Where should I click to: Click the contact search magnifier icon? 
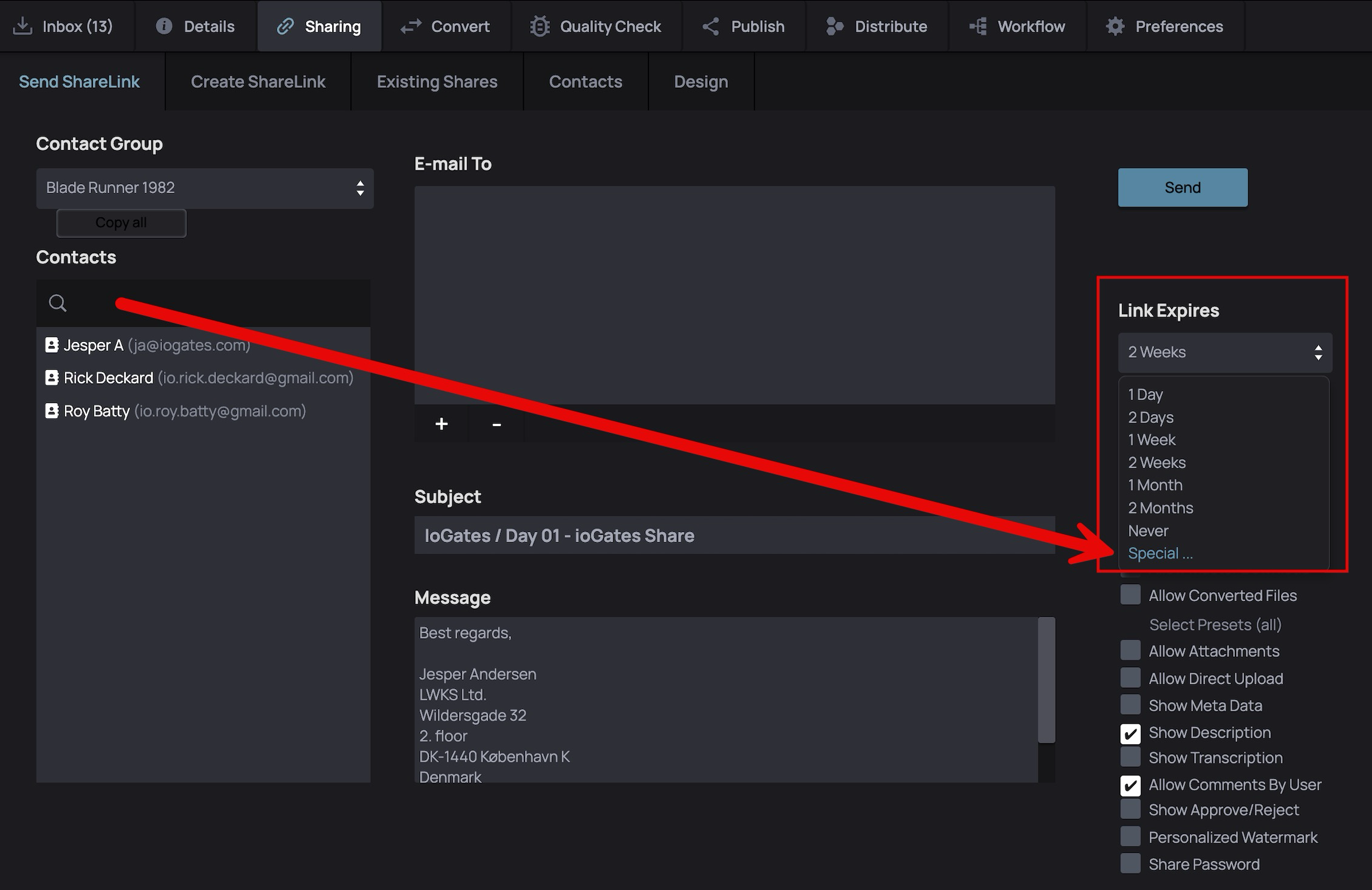pos(58,303)
